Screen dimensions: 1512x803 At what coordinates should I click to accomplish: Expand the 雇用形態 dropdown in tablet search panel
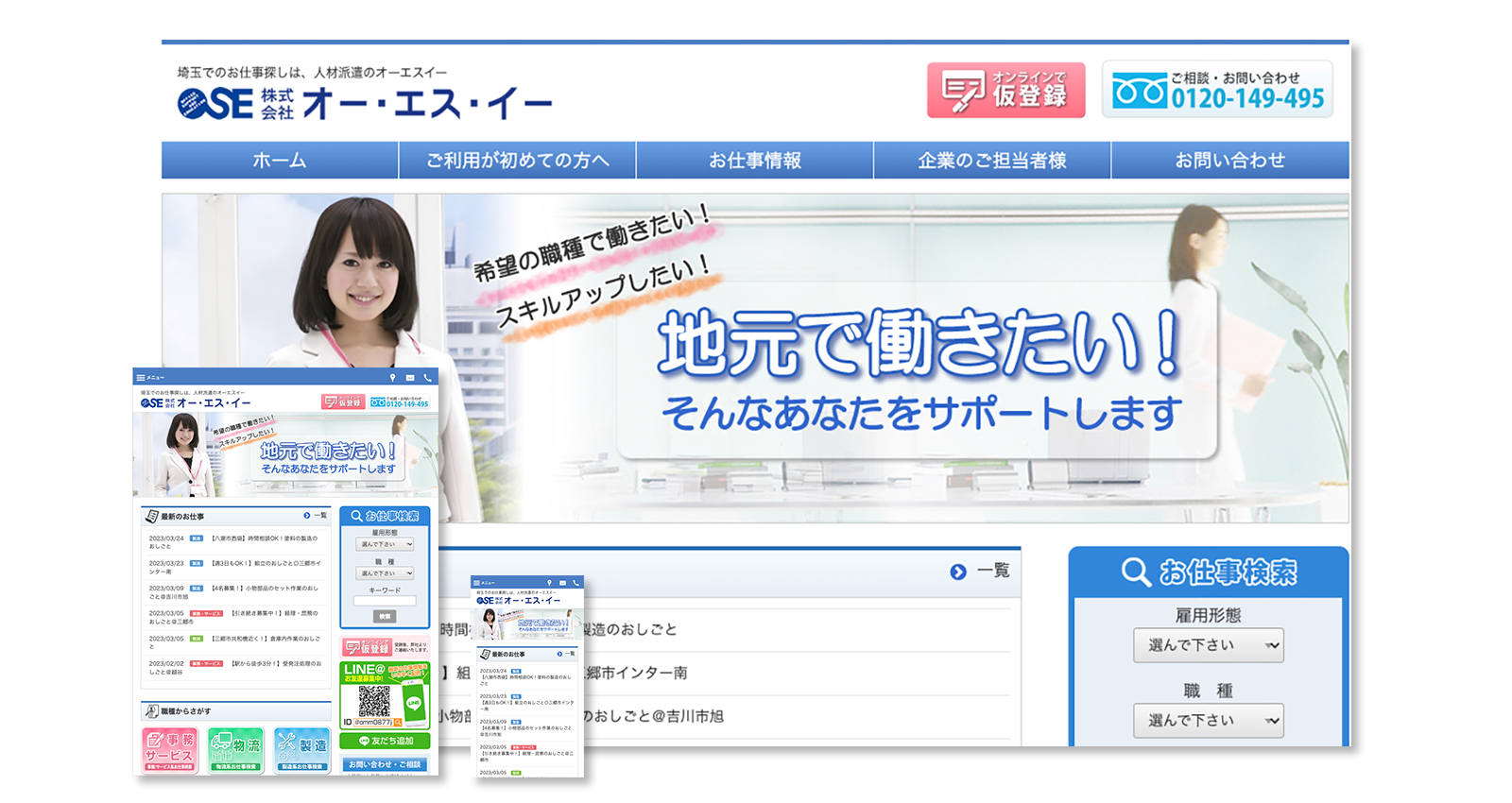coord(386,544)
